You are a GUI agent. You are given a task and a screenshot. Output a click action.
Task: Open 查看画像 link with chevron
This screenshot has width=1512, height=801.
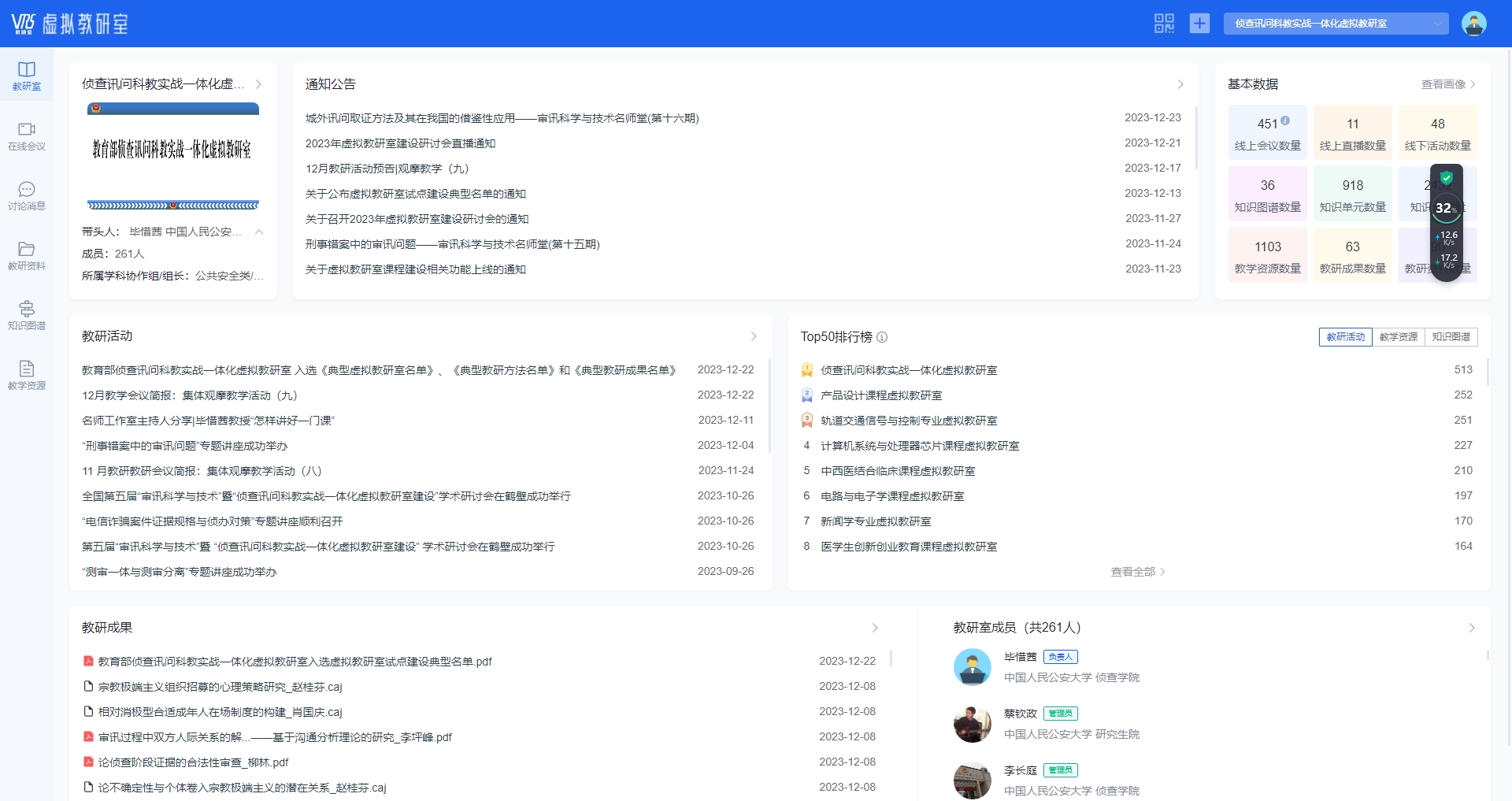pyautogui.click(x=1448, y=84)
